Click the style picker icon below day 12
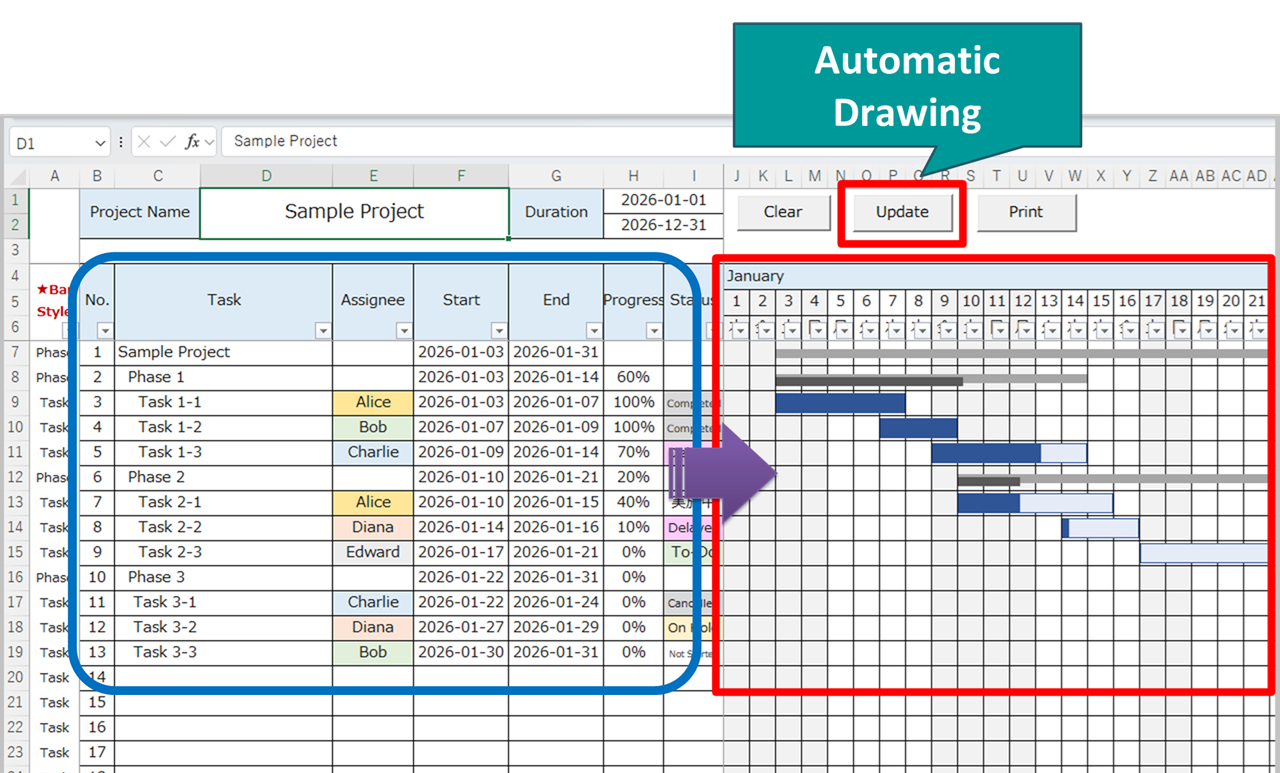The width and height of the screenshot is (1280, 773). tap(1024, 330)
